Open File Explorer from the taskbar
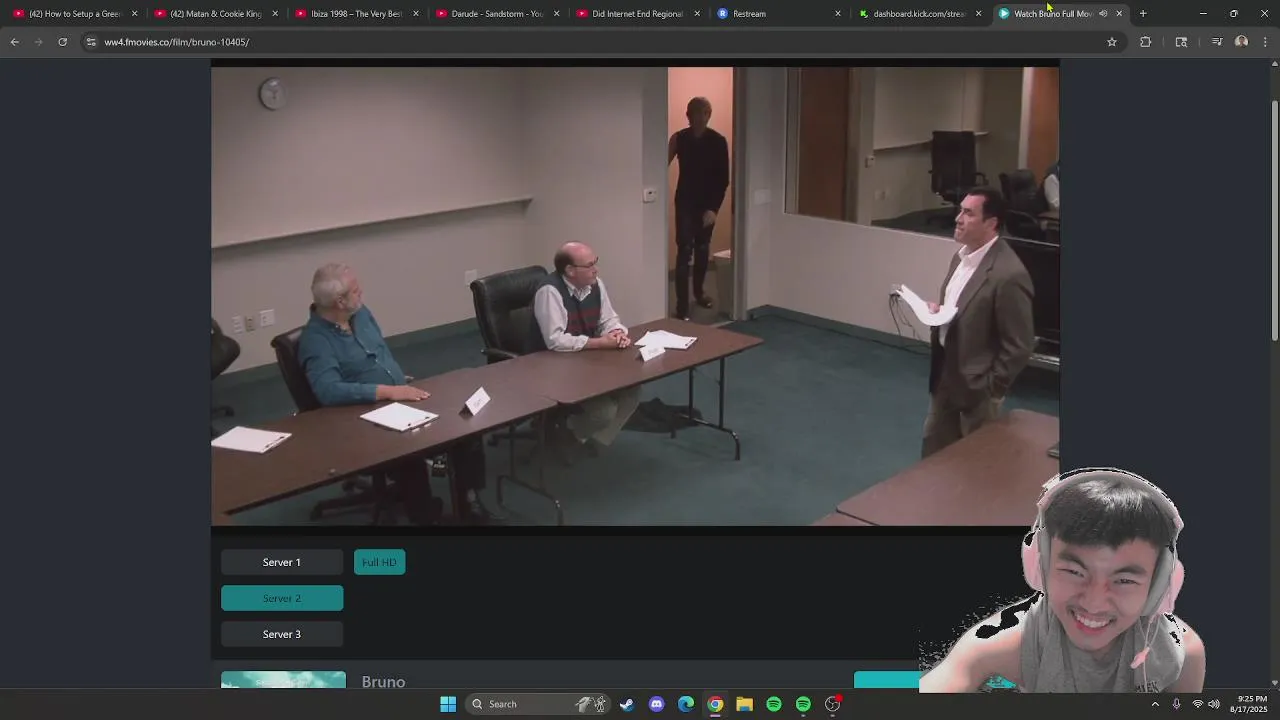Image resolution: width=1280 pixels, height=720 pixels. click(744, 704)
